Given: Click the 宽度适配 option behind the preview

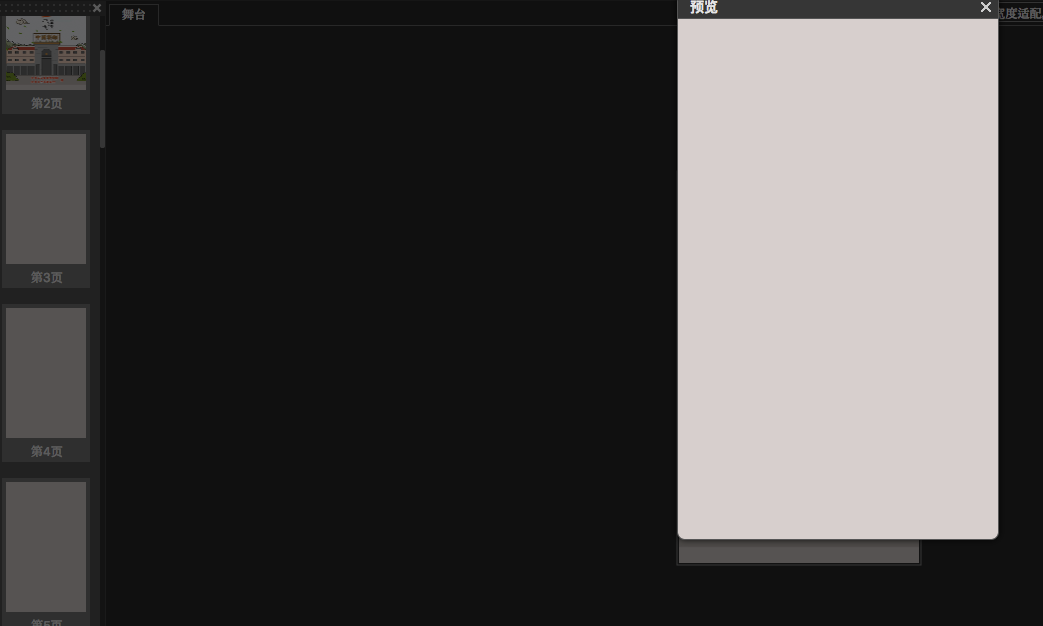Looking at the screenshot, I should click(x=1020, y=13).
